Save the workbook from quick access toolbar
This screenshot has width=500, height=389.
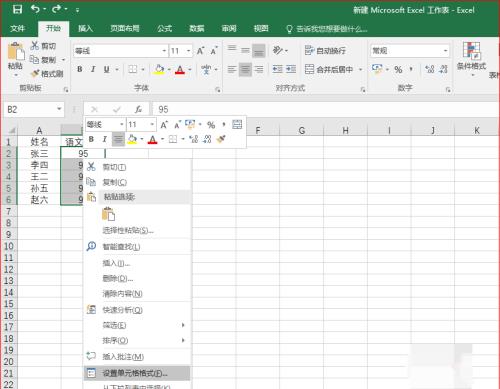pos(17,9)
